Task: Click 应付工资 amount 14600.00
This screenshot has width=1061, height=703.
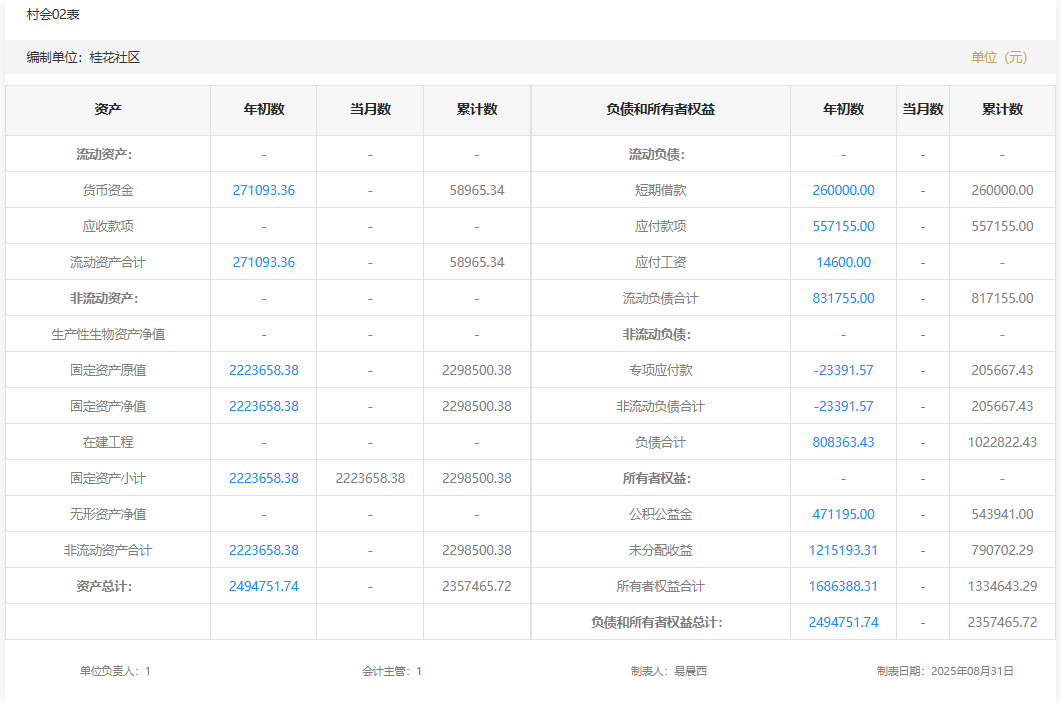Action: click(843, 262)
